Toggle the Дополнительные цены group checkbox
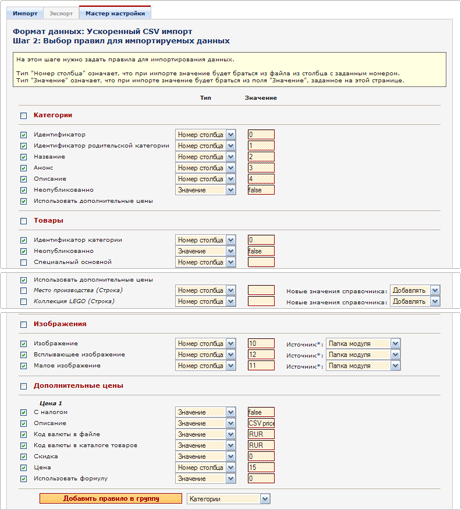Viewport: 461px width, 510px height. (23, 386)
